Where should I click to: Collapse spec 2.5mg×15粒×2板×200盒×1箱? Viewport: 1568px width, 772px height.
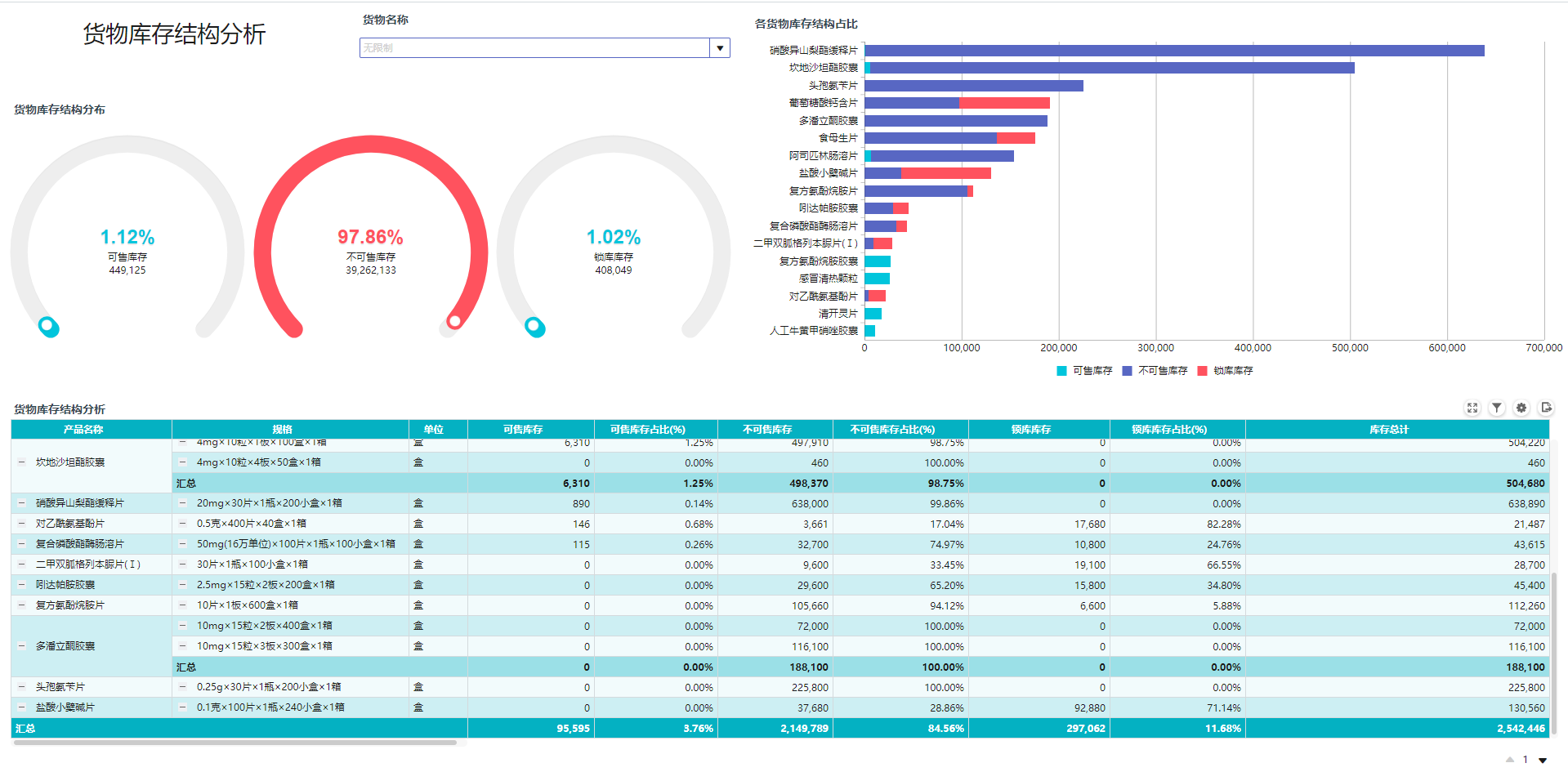click(183, 585)
